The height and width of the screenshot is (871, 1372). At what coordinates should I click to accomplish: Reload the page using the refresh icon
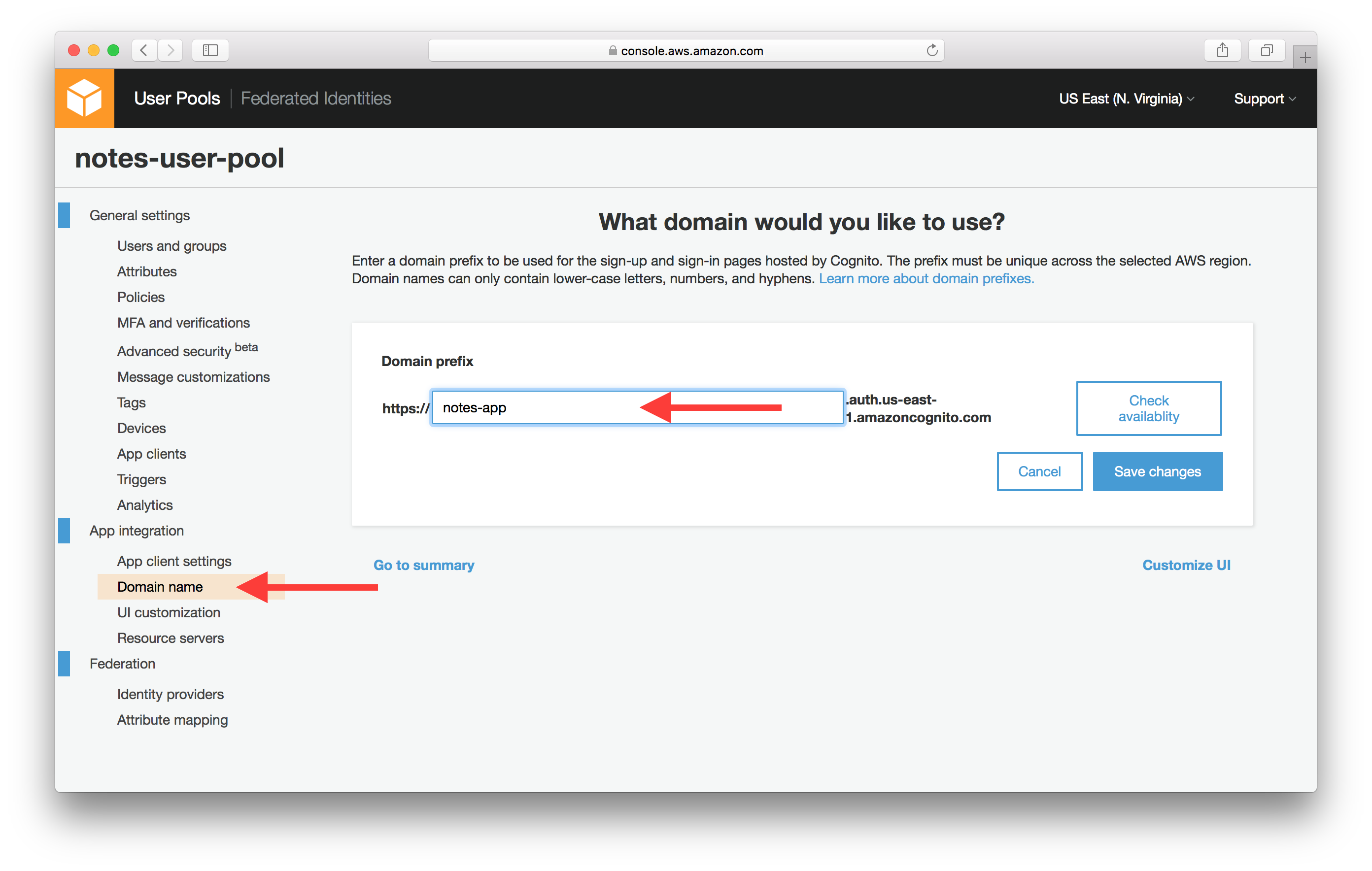click(931, 50)
